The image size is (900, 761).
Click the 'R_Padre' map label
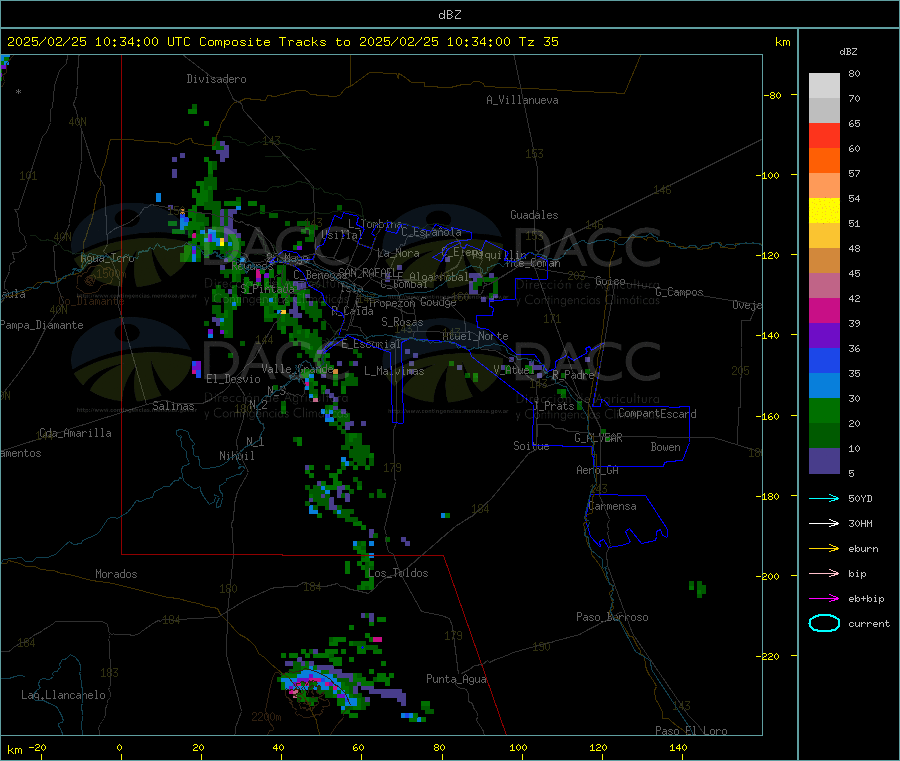tap(573, 375)
